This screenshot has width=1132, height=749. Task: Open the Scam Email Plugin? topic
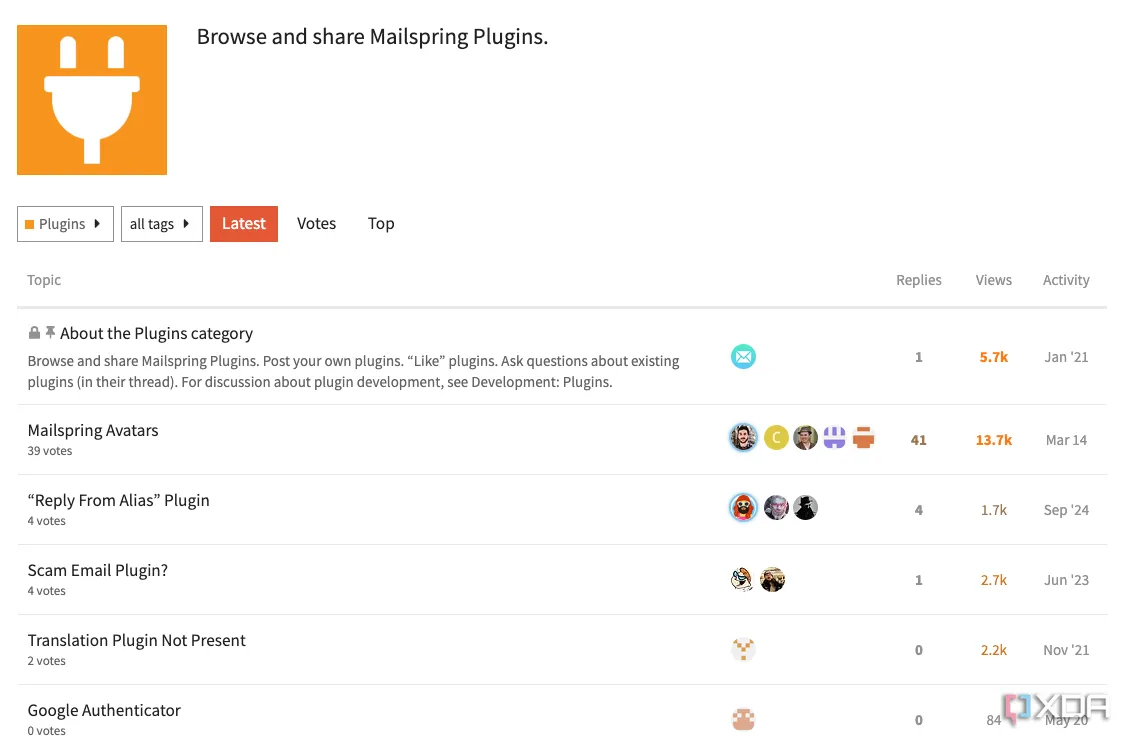point(97,571)
